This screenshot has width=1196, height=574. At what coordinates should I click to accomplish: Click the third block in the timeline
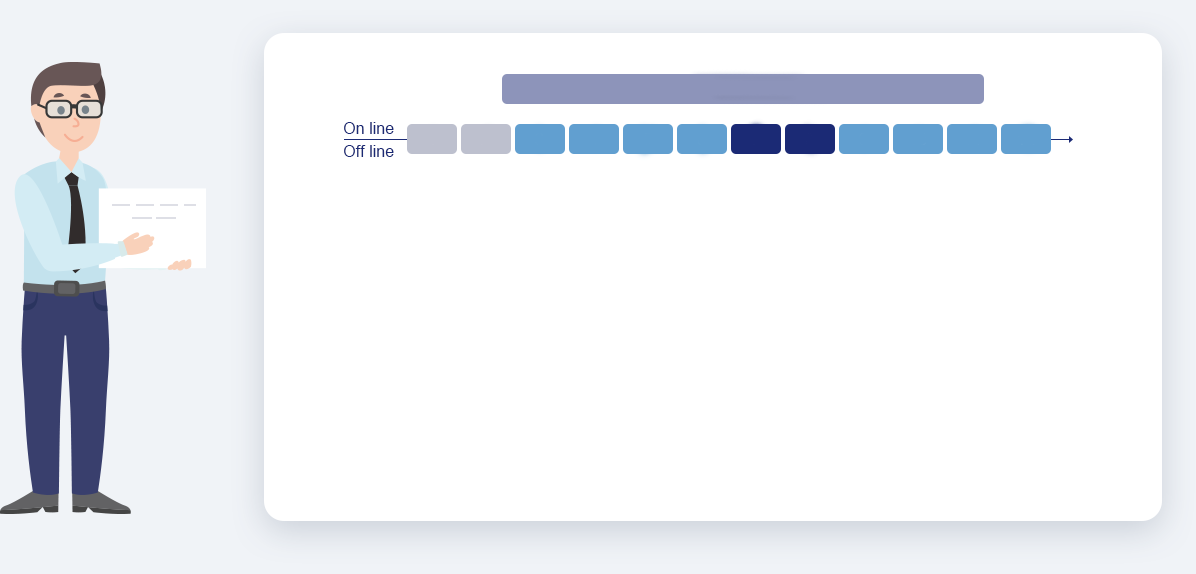click(540, 139)
